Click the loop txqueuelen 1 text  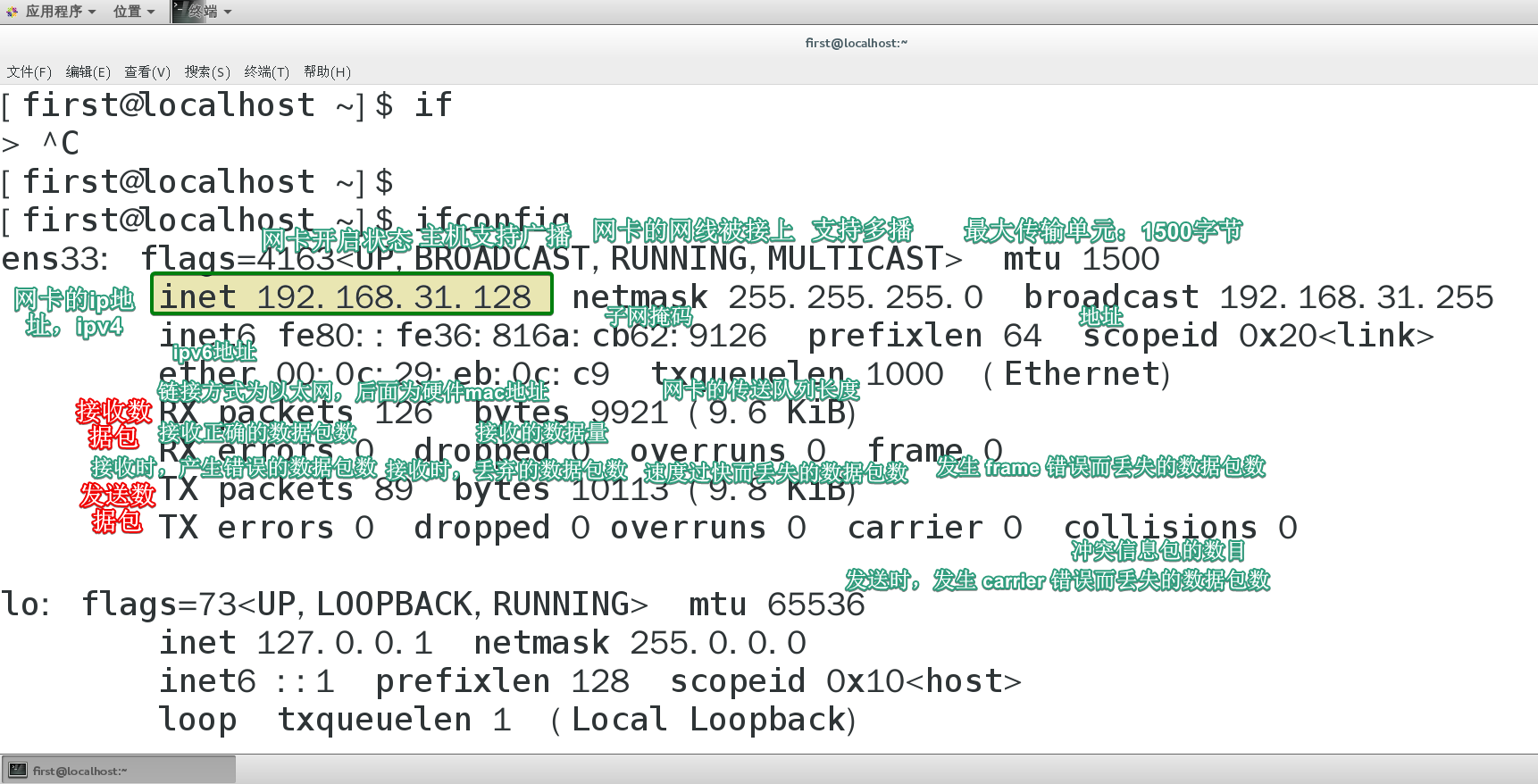point(335,720)
